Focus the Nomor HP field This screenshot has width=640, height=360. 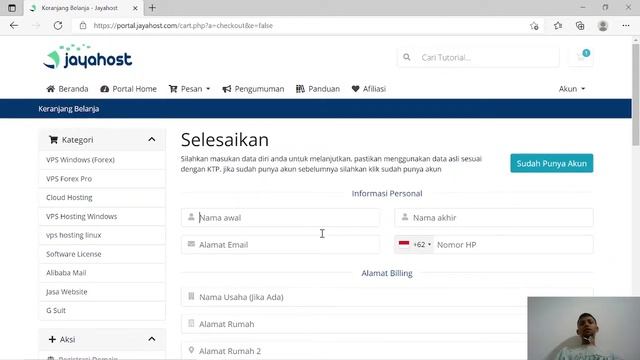[513, 244]
